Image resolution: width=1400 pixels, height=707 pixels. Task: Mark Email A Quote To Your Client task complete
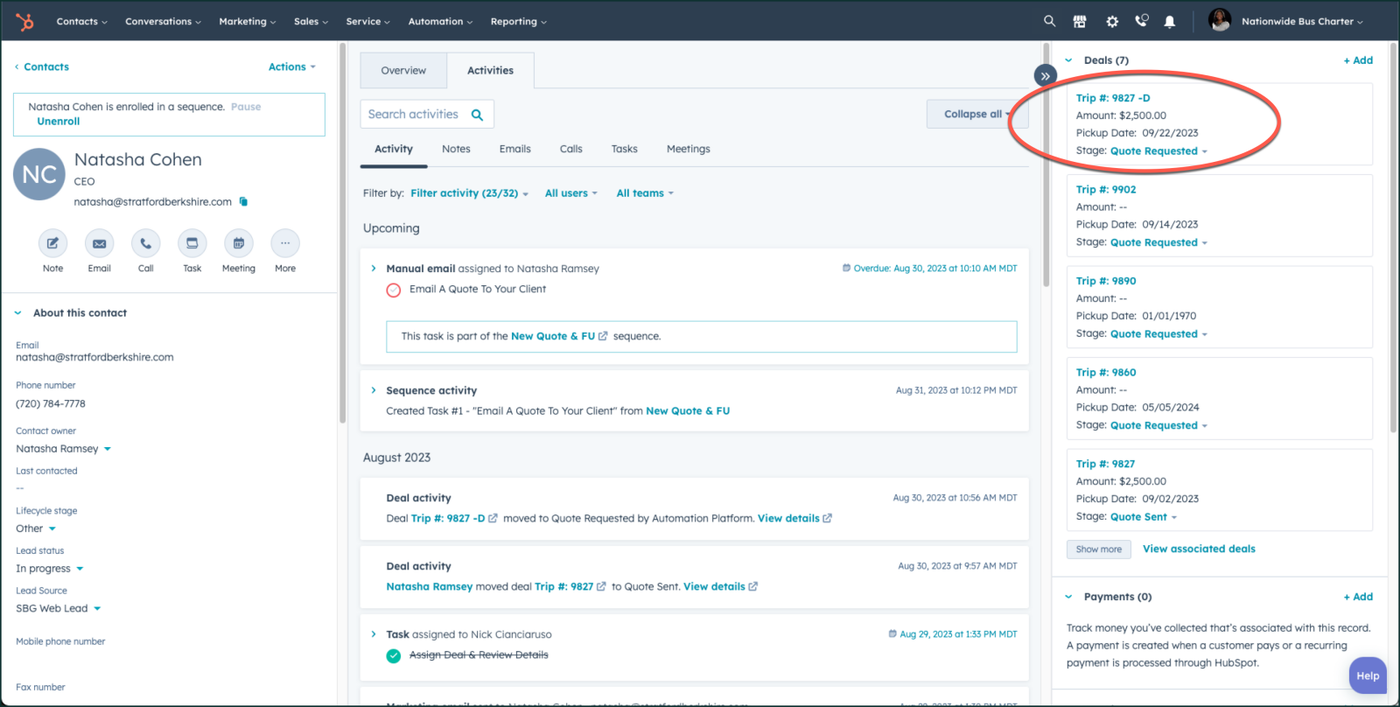pyautogui.click(x=394, y=290)
